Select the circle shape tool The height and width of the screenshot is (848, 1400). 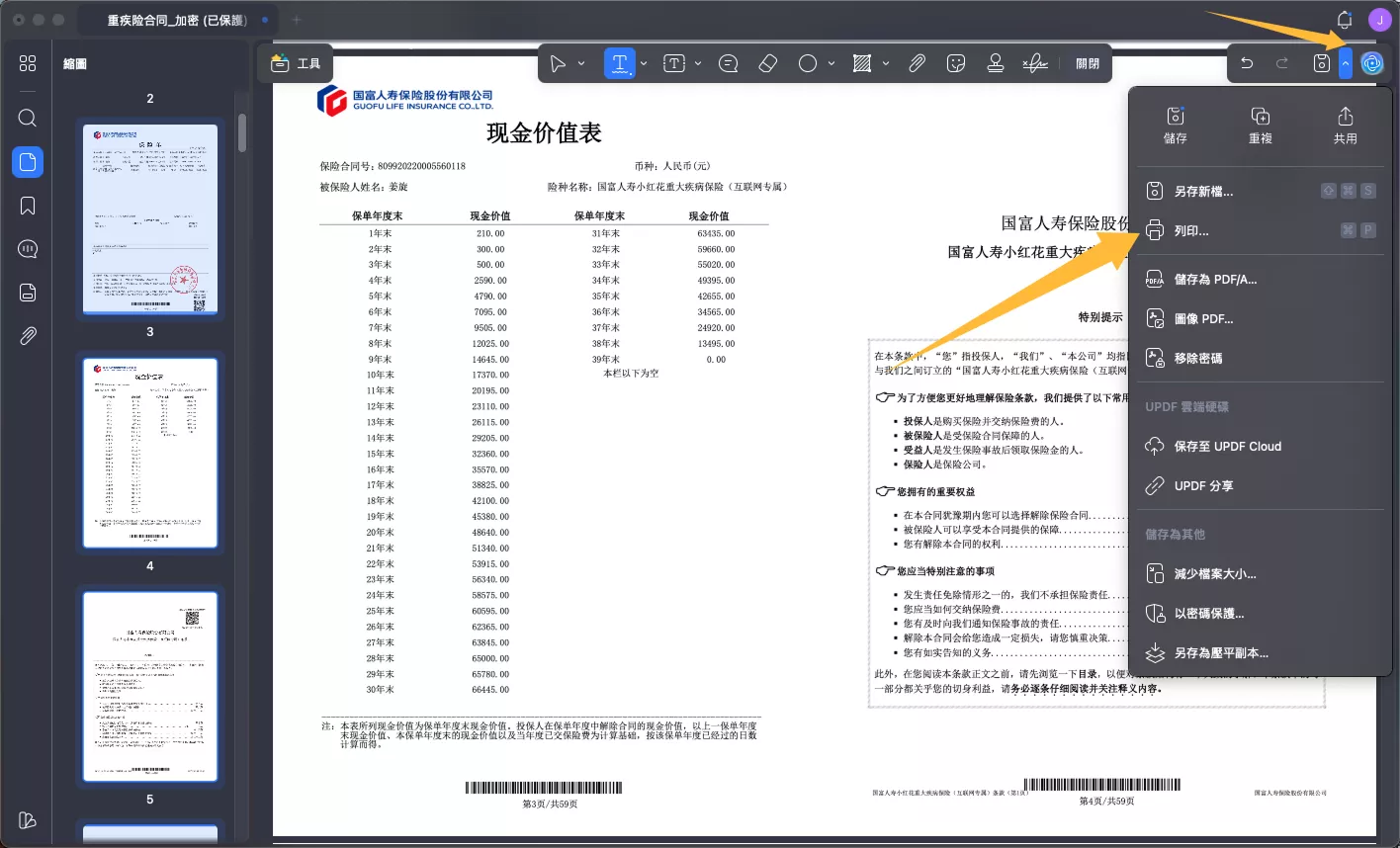[x=808, y=63]
